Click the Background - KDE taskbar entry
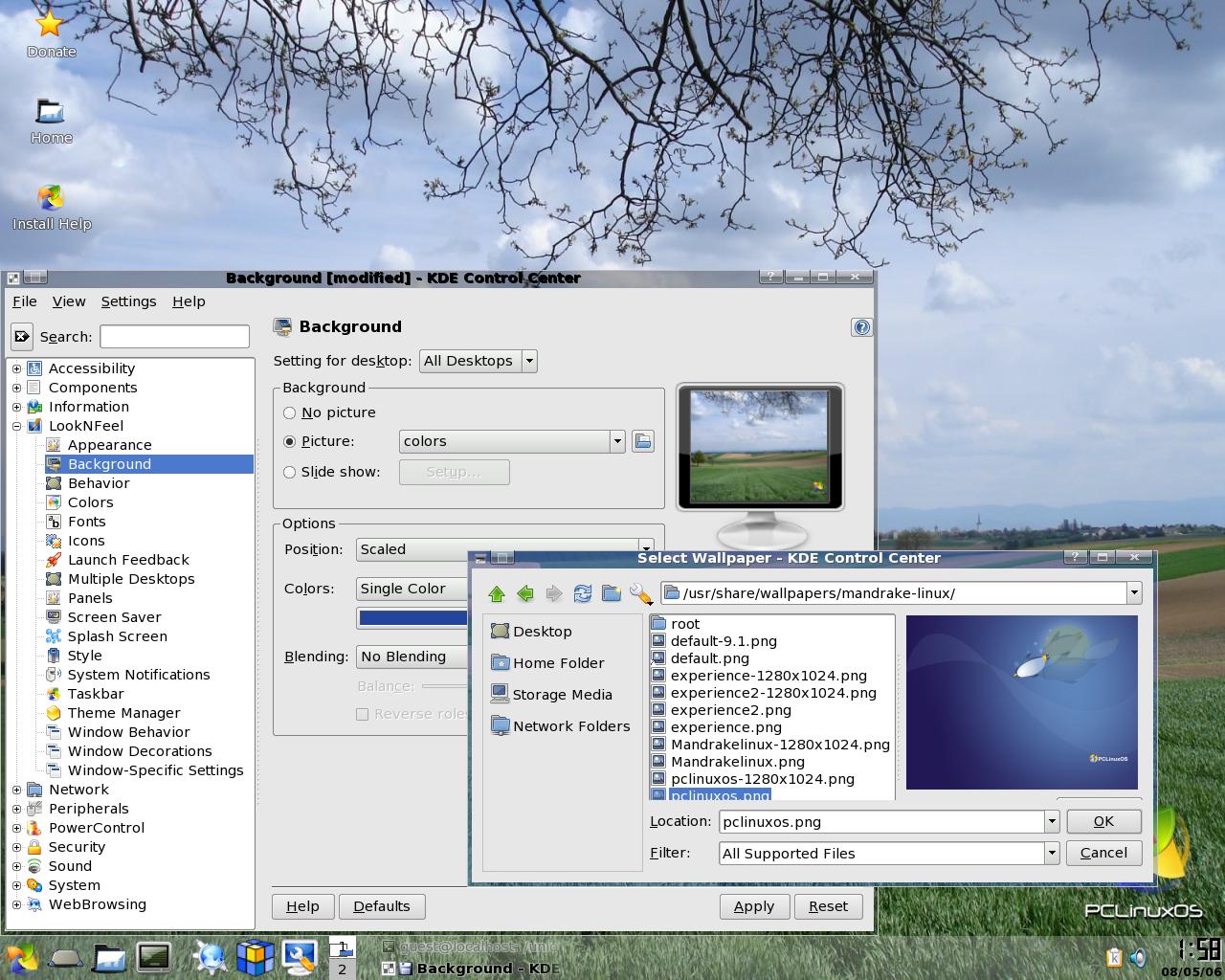Screen dimensions: 1225x980 [472, 969]
